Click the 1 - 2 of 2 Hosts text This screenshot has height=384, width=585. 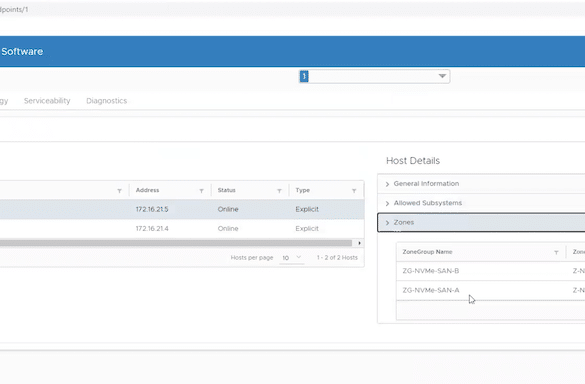(337, 257)
